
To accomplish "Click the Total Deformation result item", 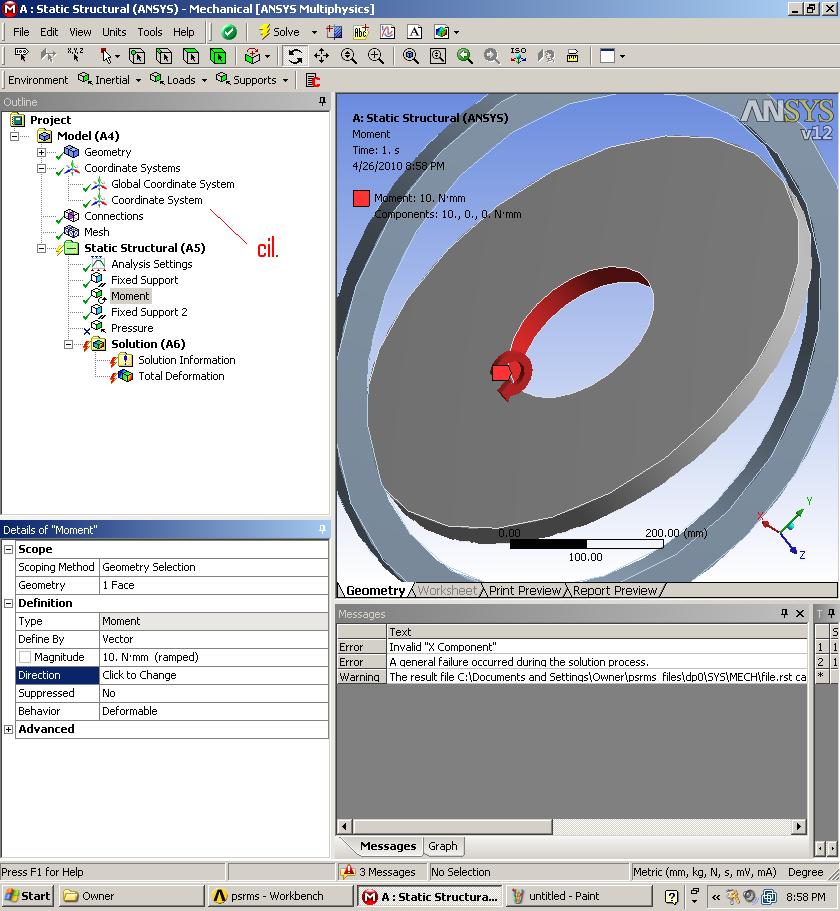I will (x=181, y=376).
